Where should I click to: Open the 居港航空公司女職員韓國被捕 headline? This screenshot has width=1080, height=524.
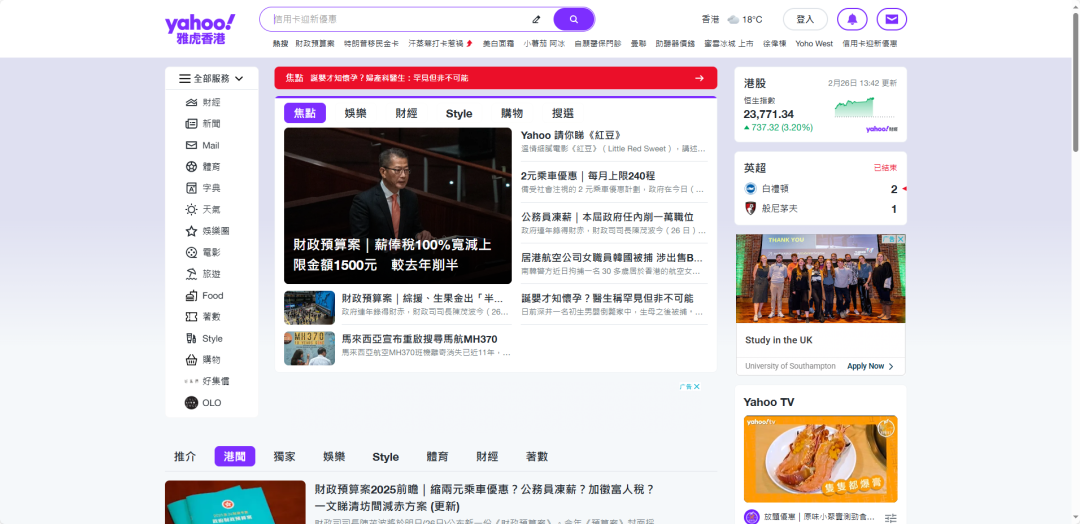(x=612, y=258)
